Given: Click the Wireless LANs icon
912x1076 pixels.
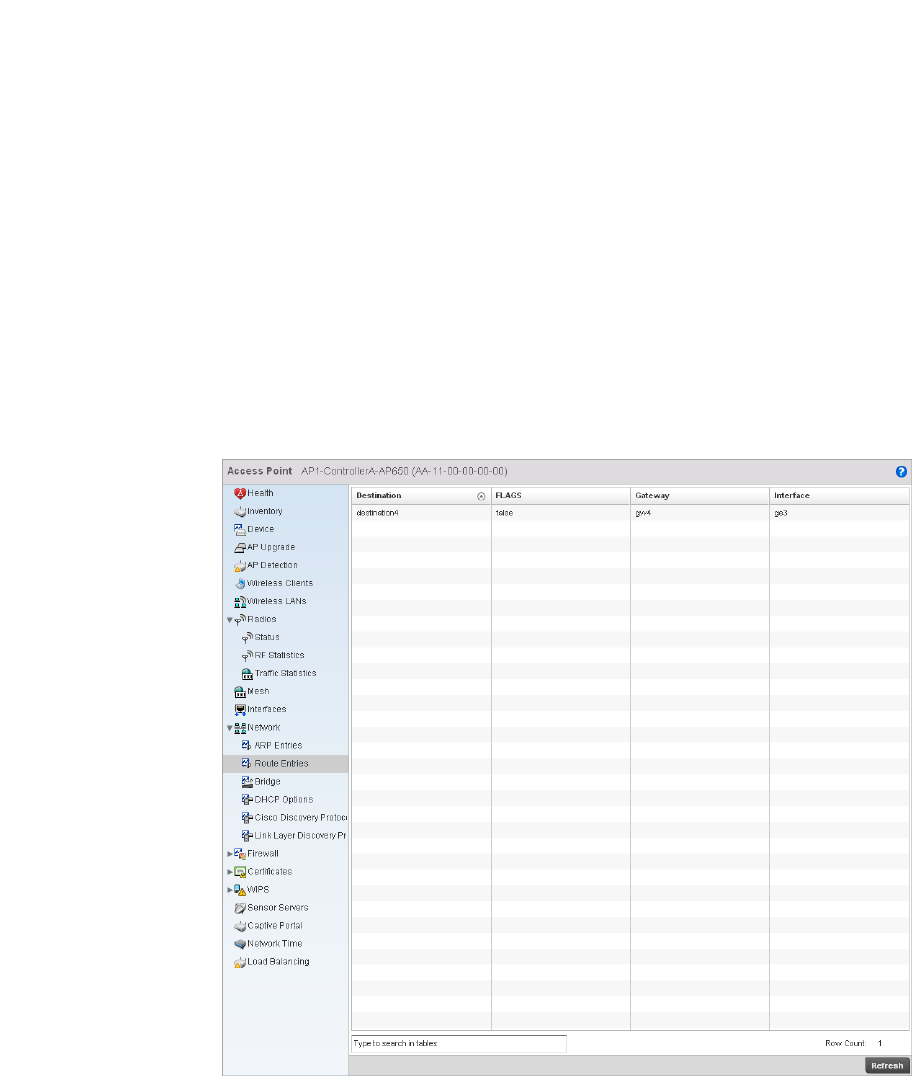Looking at the screenshot, I should [239, 602].
